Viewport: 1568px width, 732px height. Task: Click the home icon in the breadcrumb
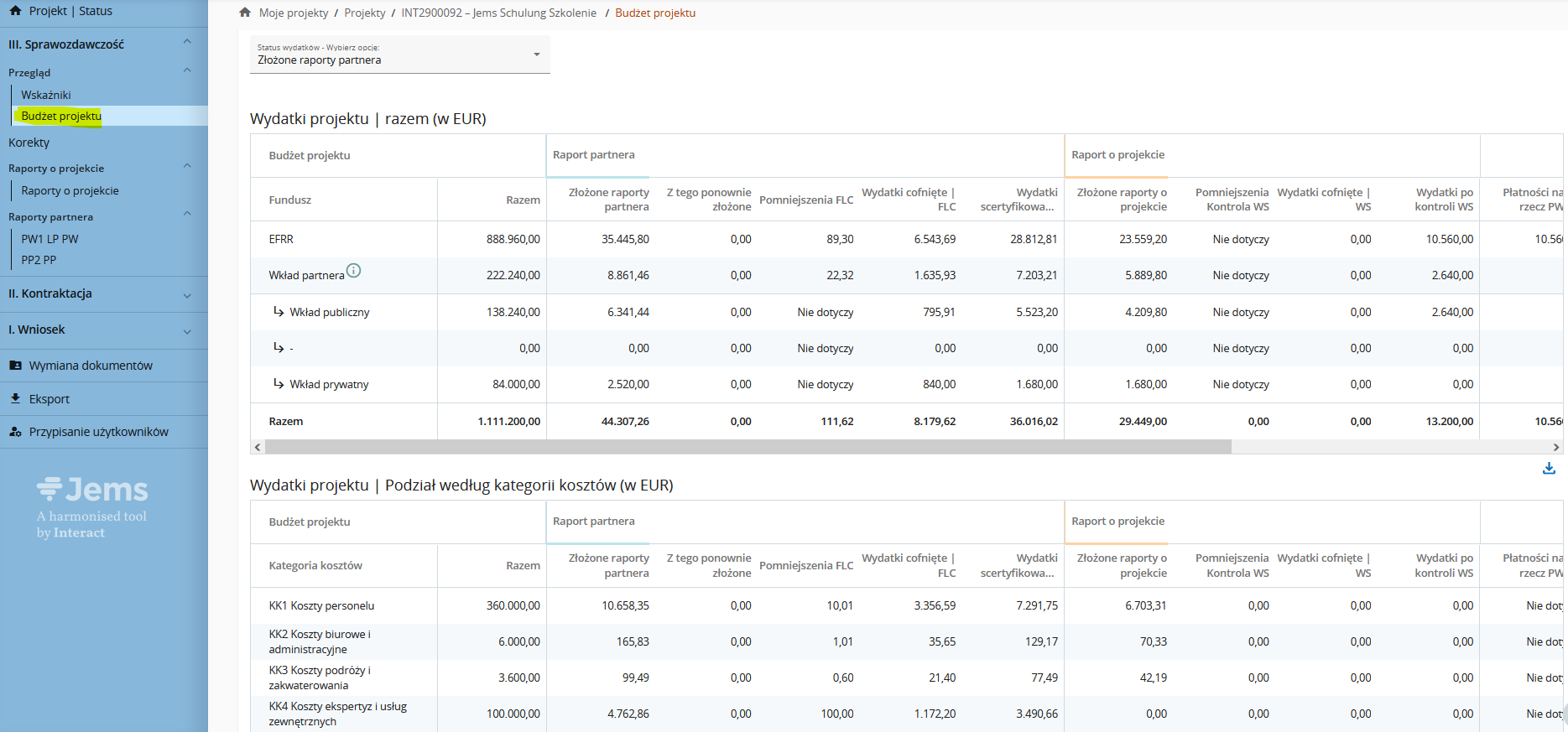tap(245, 13)
